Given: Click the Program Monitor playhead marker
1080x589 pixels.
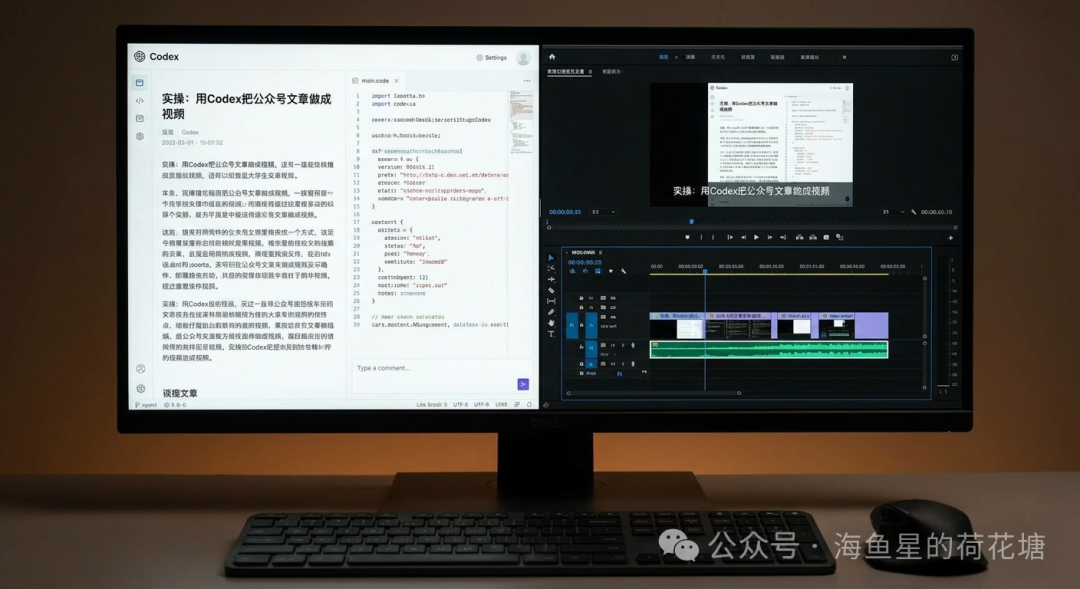Looking at the screenshot, I should (x=692, y=221).
